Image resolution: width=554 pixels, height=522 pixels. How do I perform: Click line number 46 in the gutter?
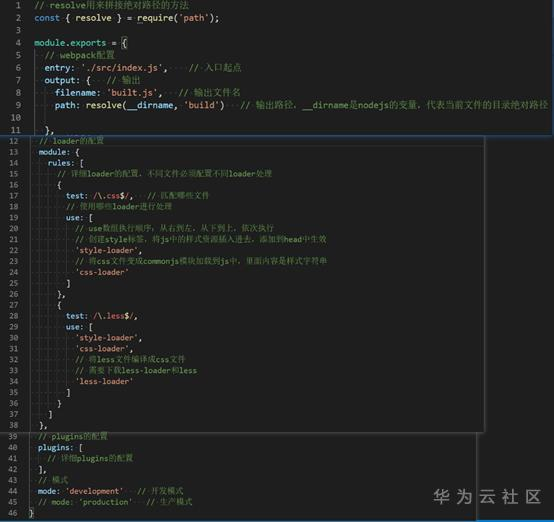[x=13, y=513]
